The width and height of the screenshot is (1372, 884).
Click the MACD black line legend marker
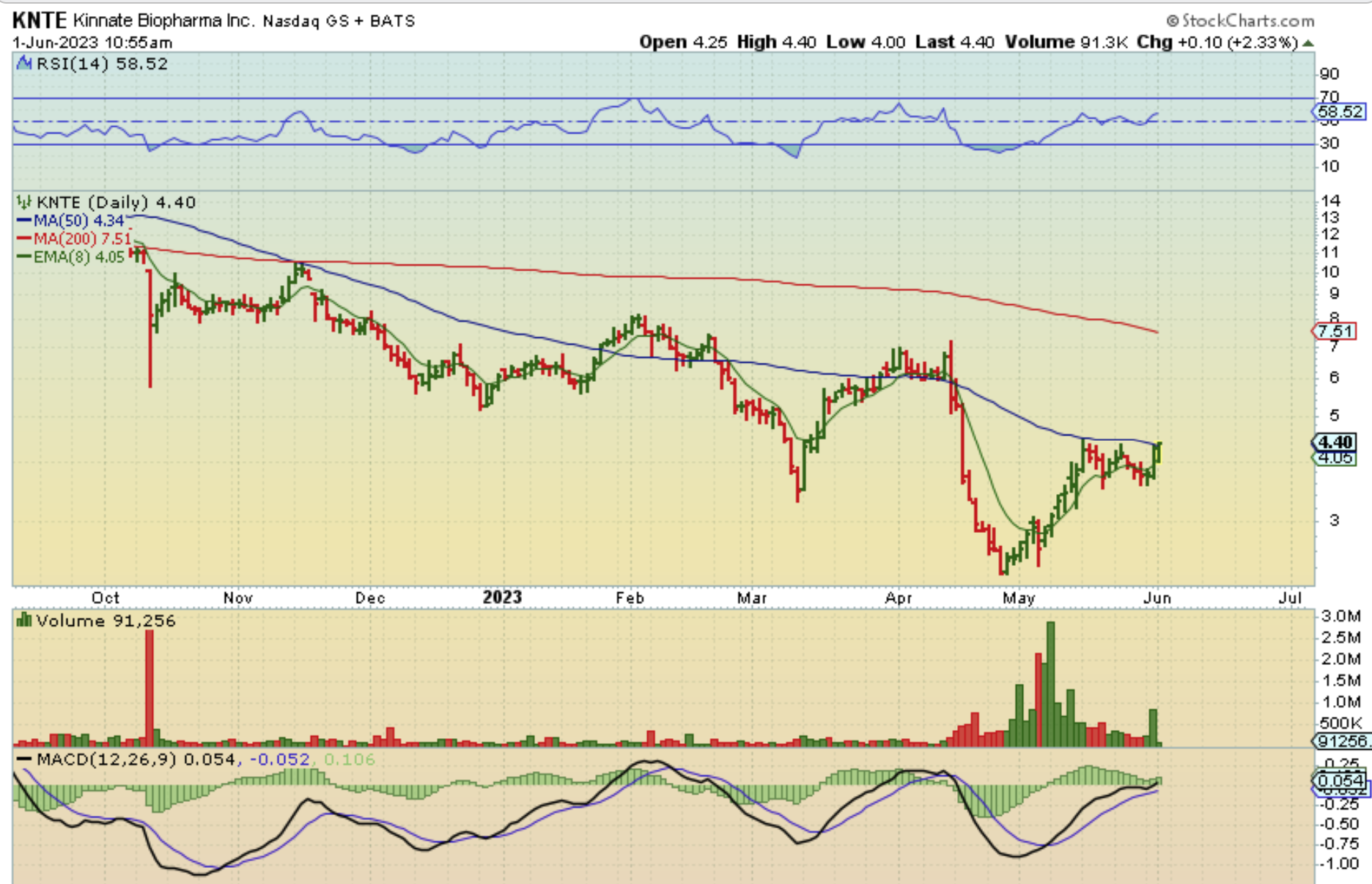click(x=24, y=759)
